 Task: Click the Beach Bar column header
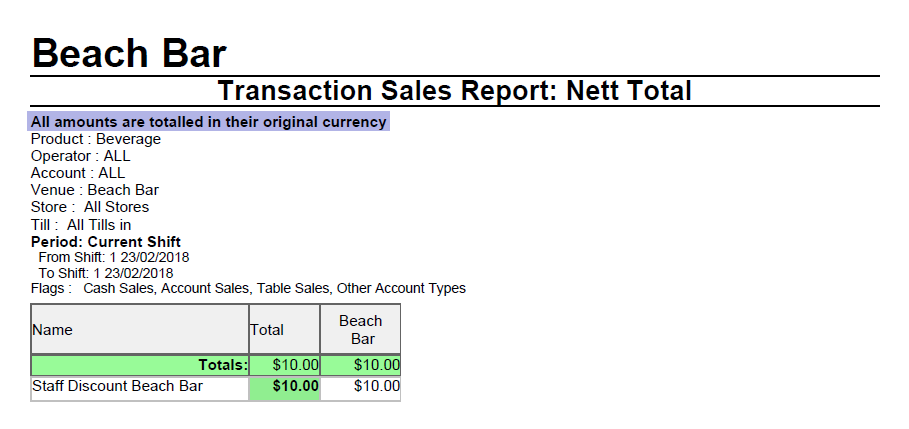pyautogui.click(x=360, y=329)
